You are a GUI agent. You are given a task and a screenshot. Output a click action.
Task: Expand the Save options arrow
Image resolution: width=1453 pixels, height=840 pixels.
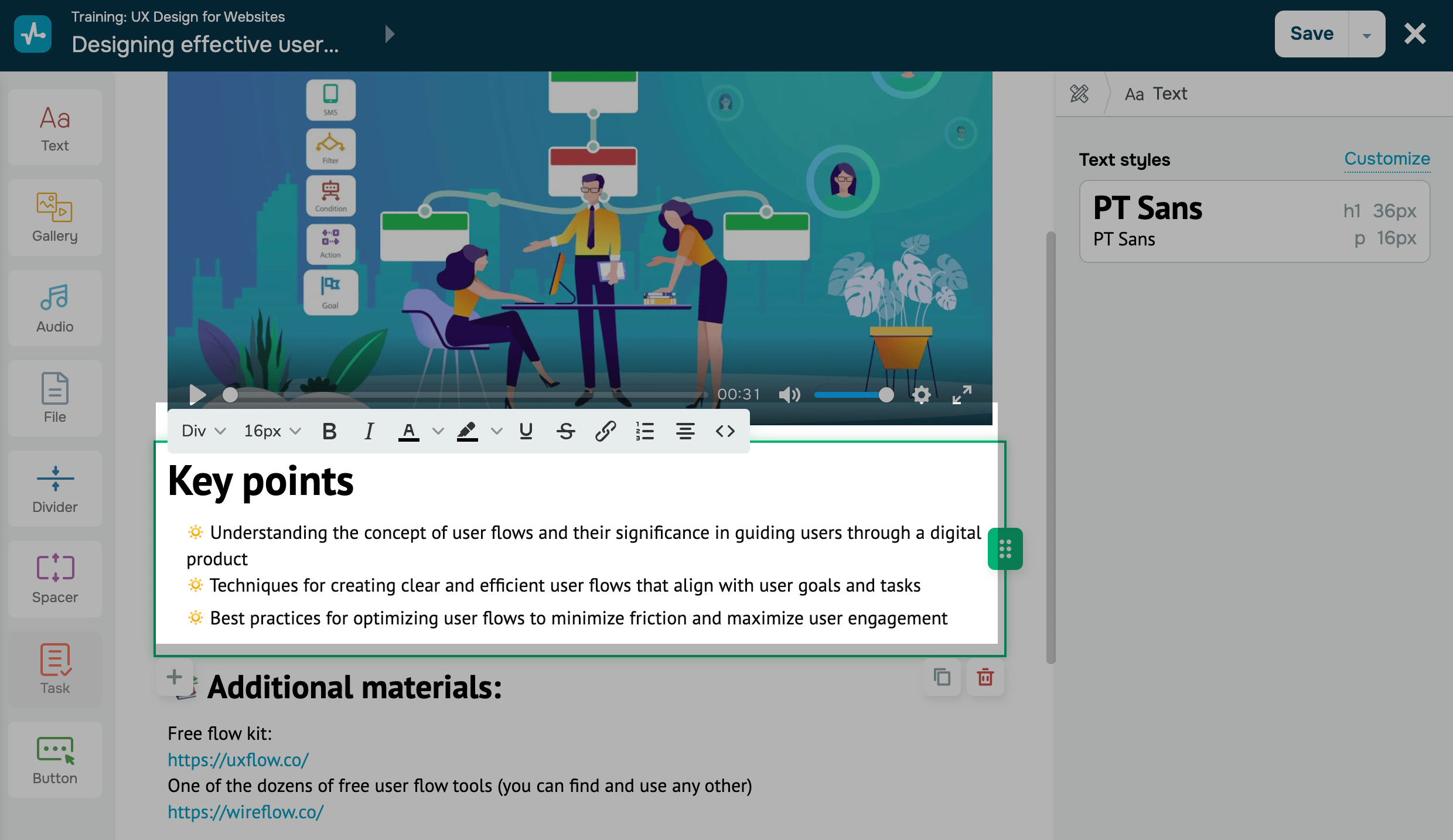1366,35
